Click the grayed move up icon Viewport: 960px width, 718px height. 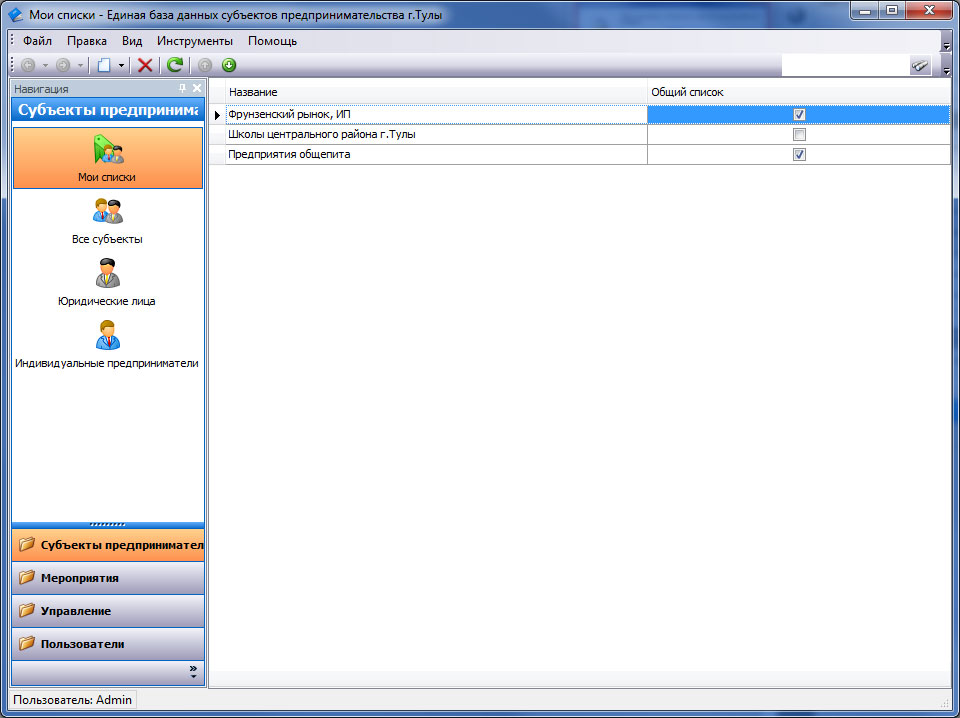tap(205, 65)
